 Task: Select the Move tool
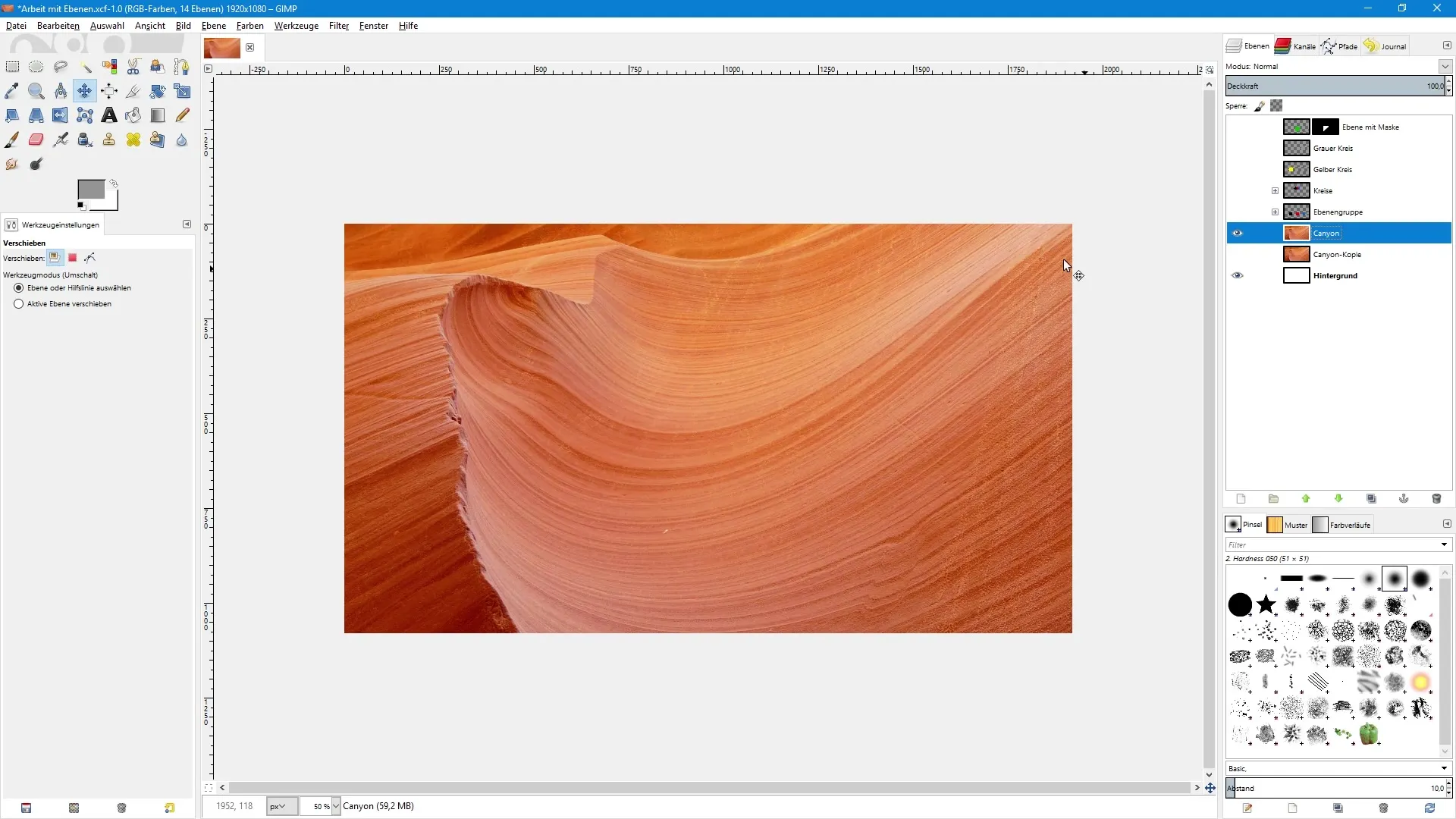(85, 91)
